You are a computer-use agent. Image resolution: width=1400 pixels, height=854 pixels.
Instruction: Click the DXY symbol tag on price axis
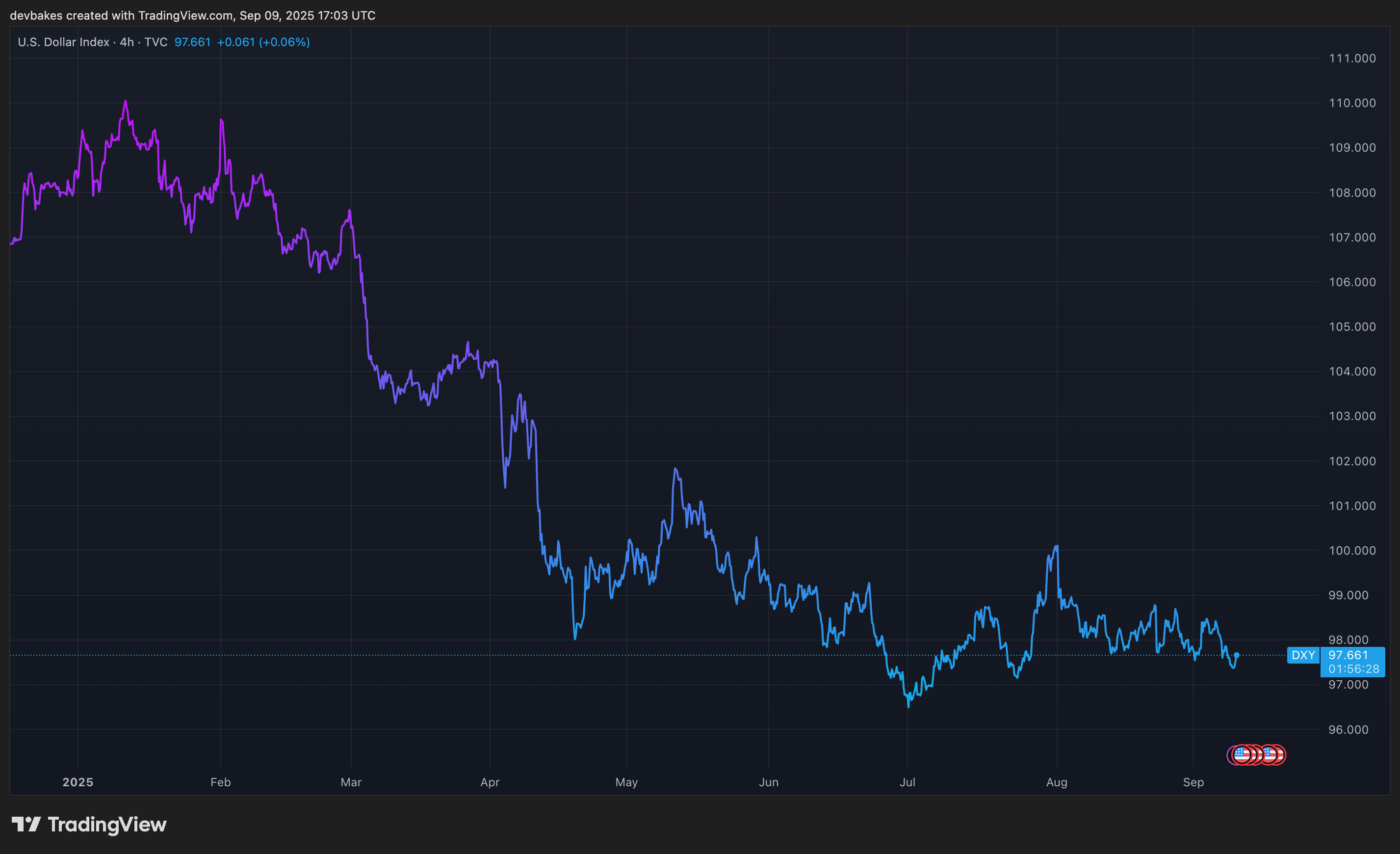[x=1302, y=655]
